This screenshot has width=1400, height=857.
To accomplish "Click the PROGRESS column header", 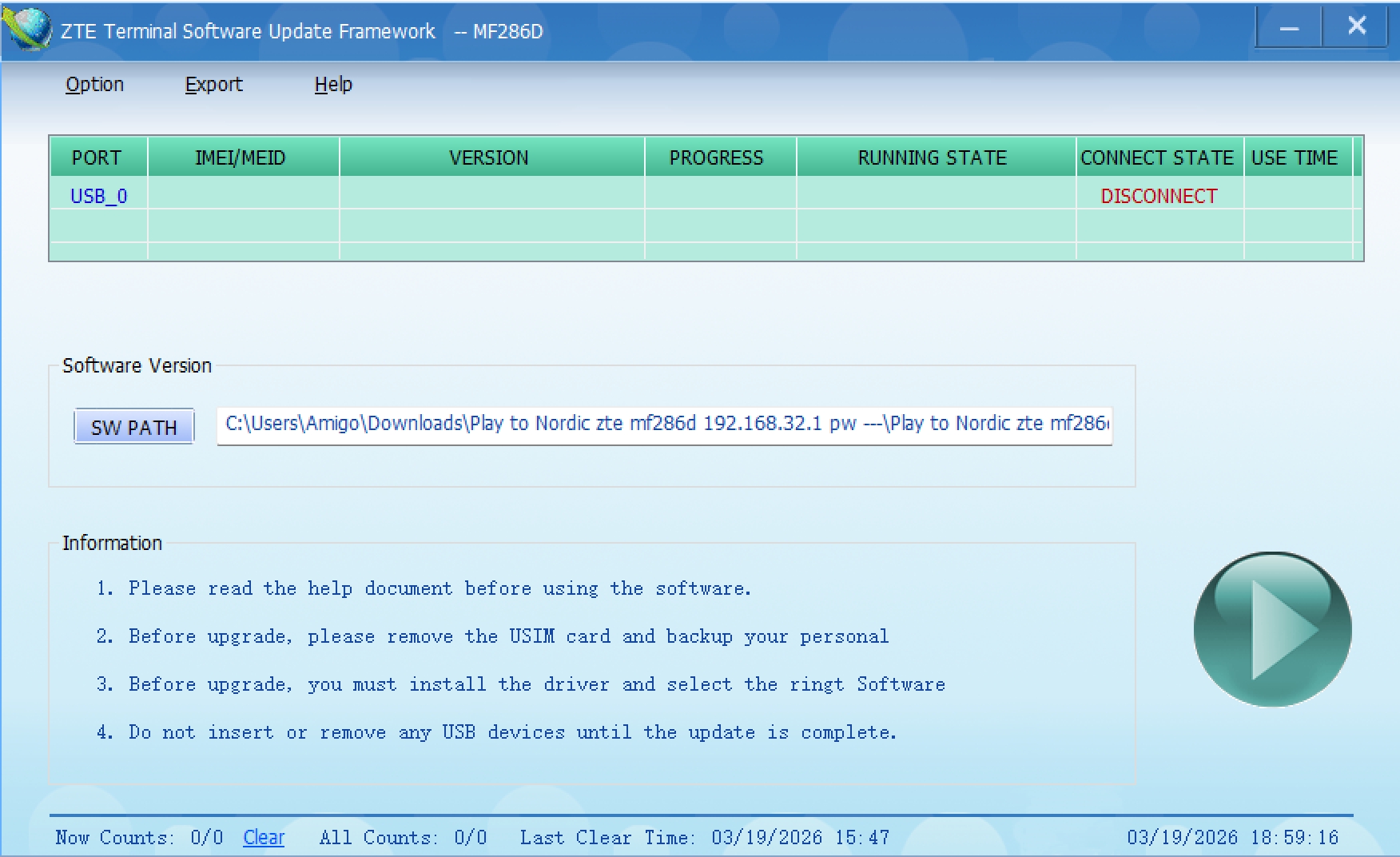I will pos(717,157).
